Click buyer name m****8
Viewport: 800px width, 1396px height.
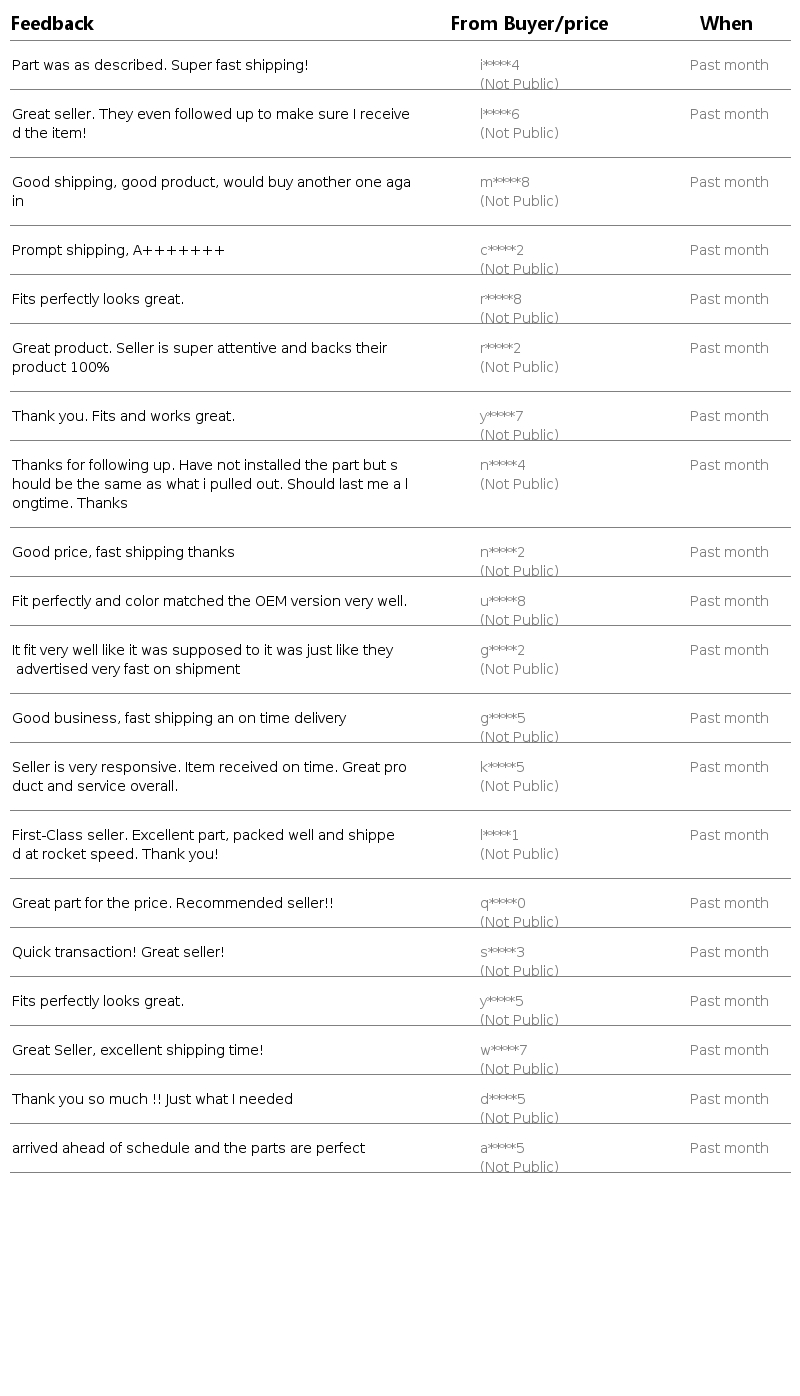tap(505, 182)
